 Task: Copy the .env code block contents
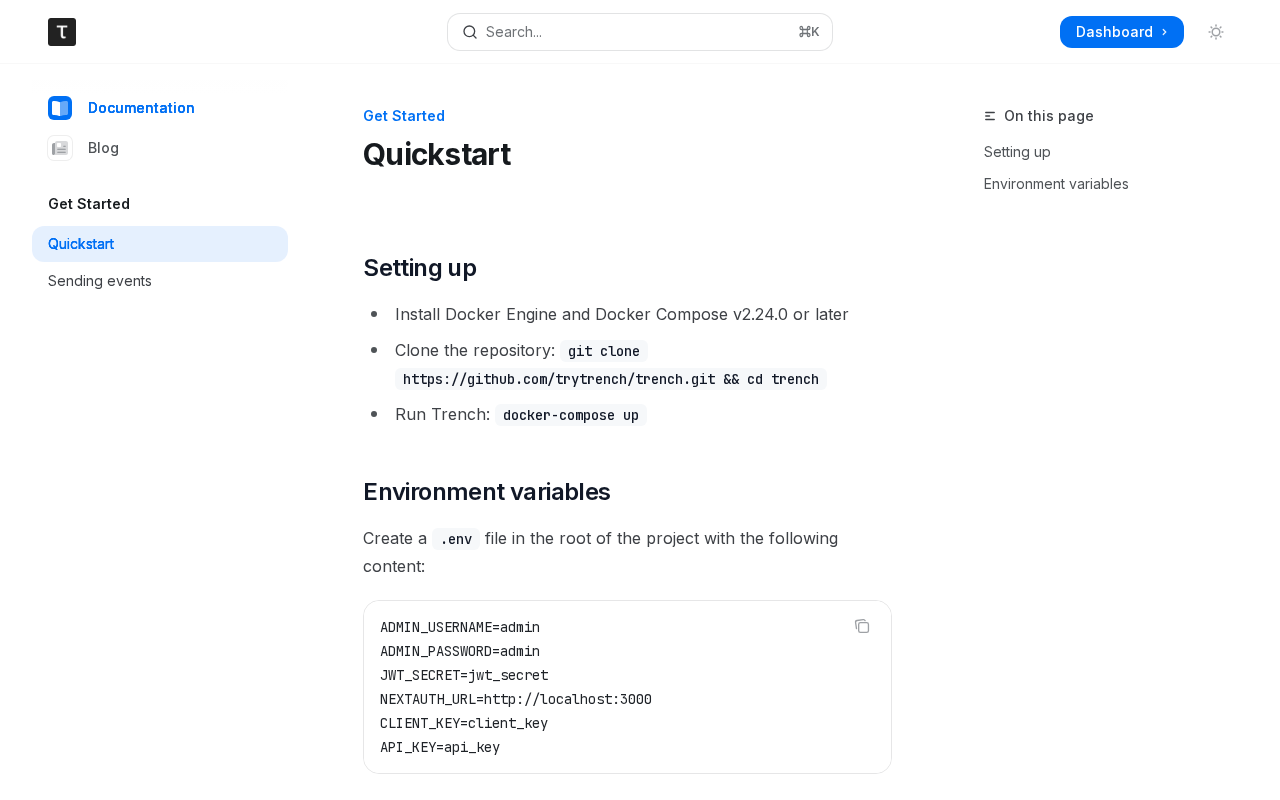(862, 626)
